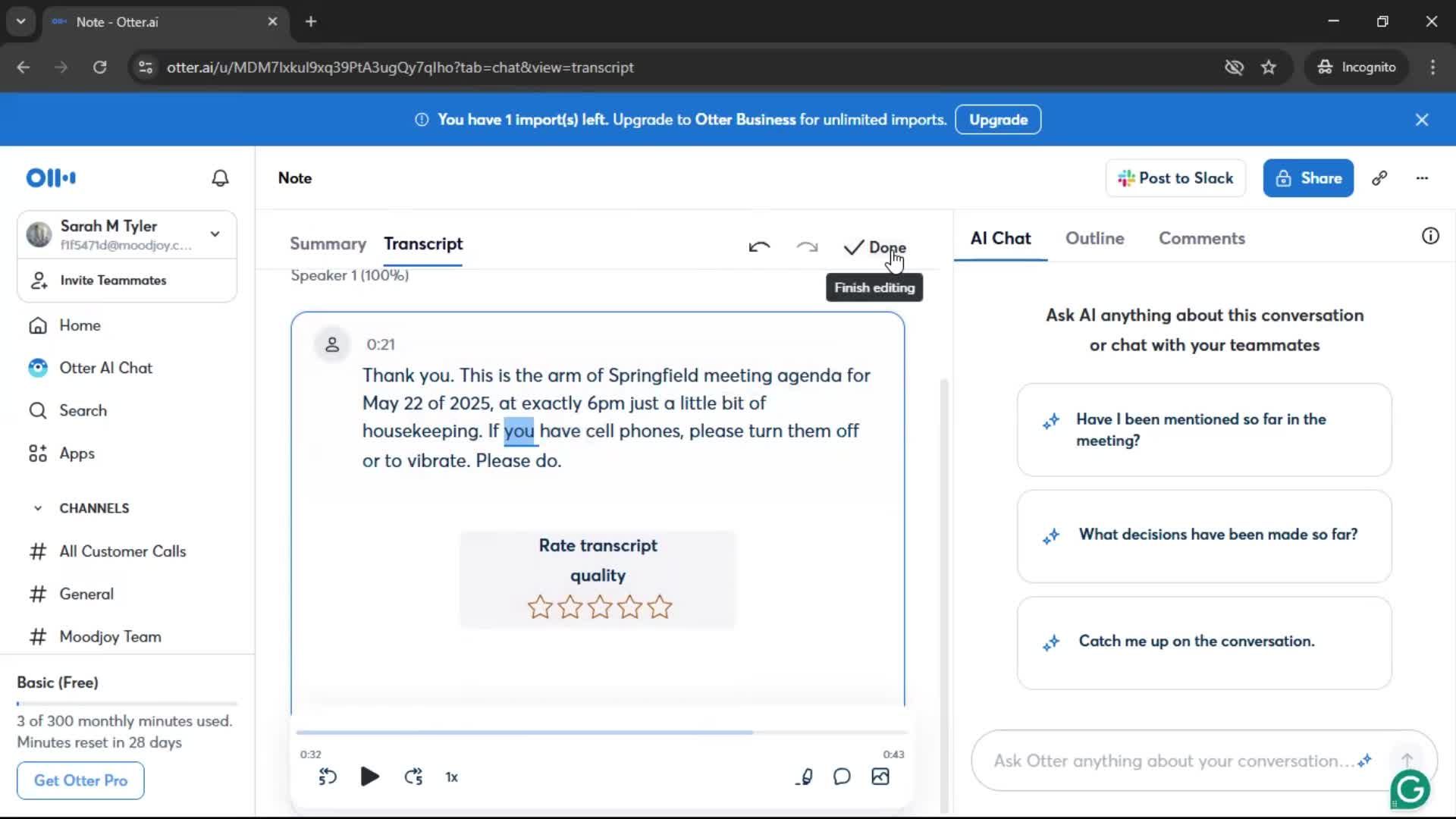Click Upgrade in the banner
The height and width of the screenshot is (819, 1456).
click(998, 120)
